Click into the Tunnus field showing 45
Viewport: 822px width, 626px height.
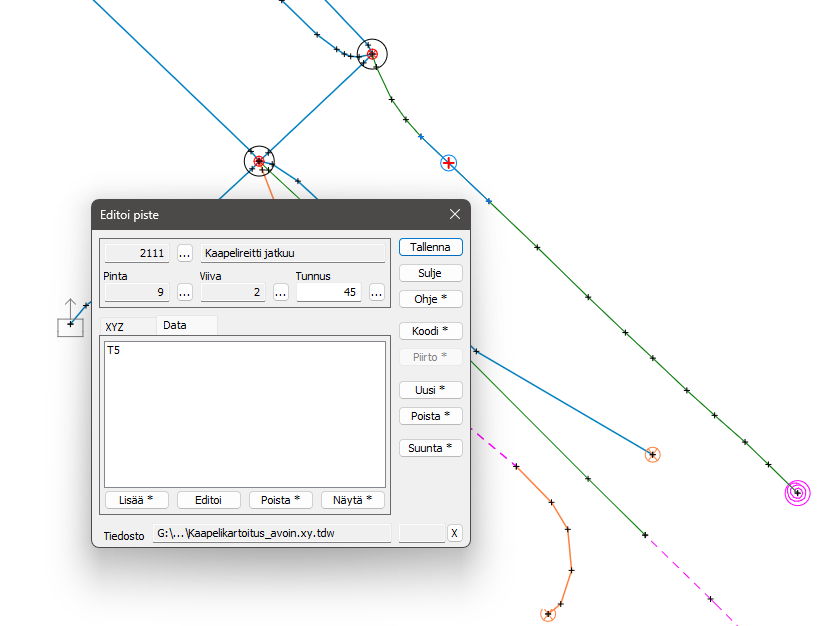329,293
